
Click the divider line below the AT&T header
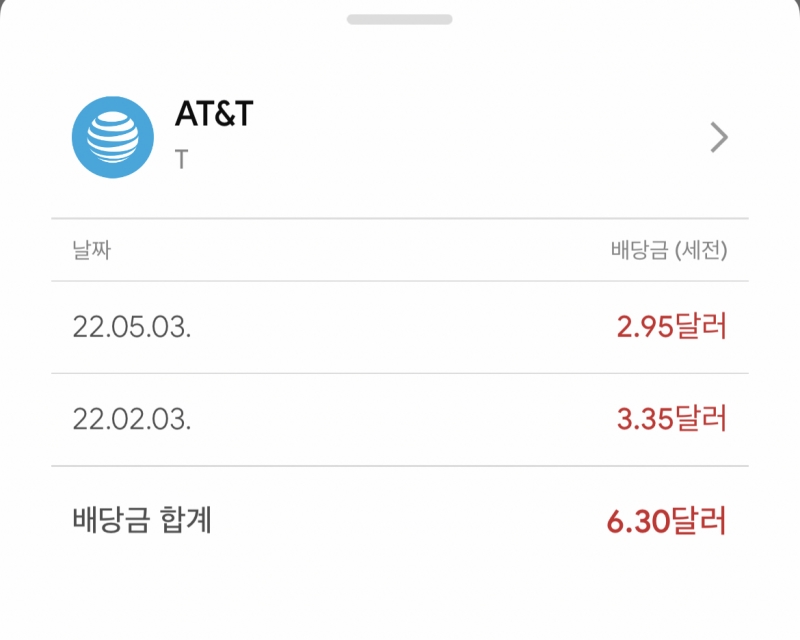point(400,218)
